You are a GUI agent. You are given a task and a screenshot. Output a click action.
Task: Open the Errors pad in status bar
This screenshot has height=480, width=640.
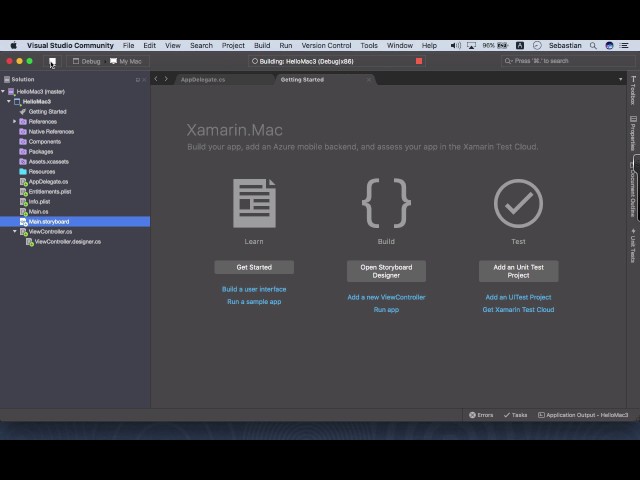(481, 415)
